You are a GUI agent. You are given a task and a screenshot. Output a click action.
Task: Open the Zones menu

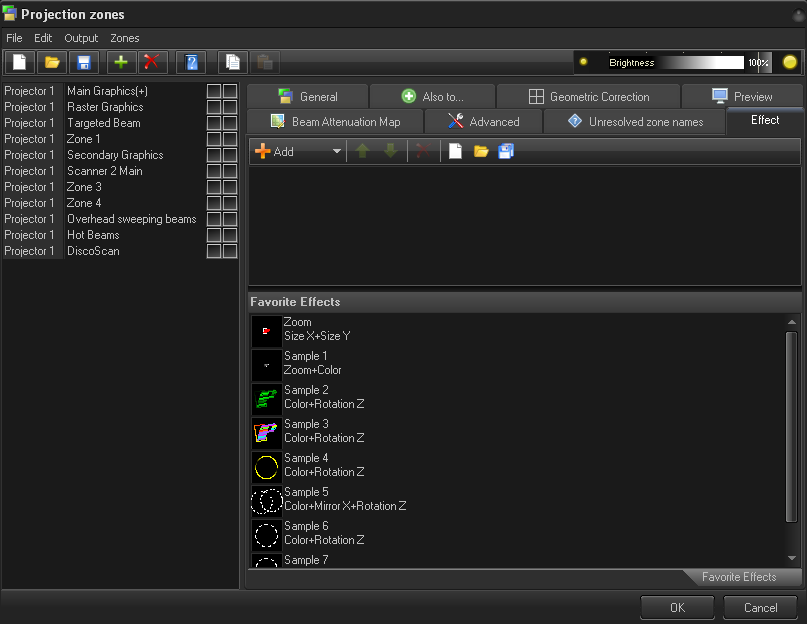(125, 38)
